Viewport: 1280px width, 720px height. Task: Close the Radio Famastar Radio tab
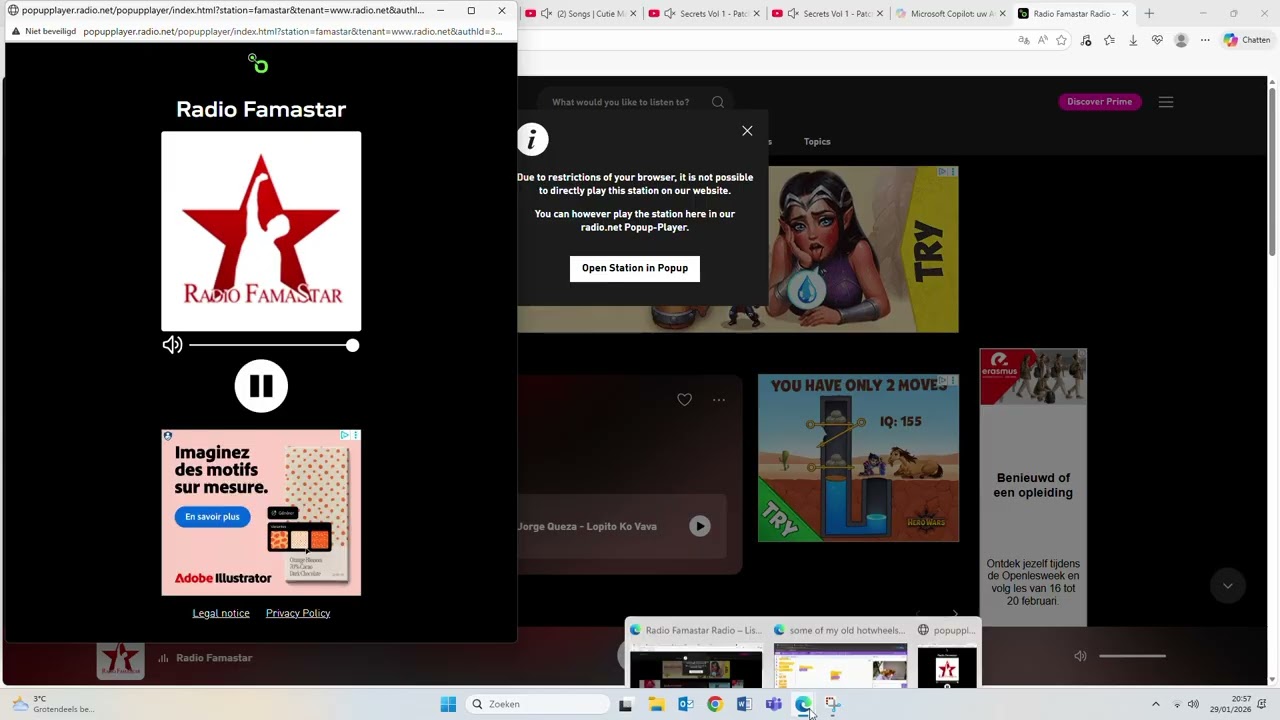1125,14
